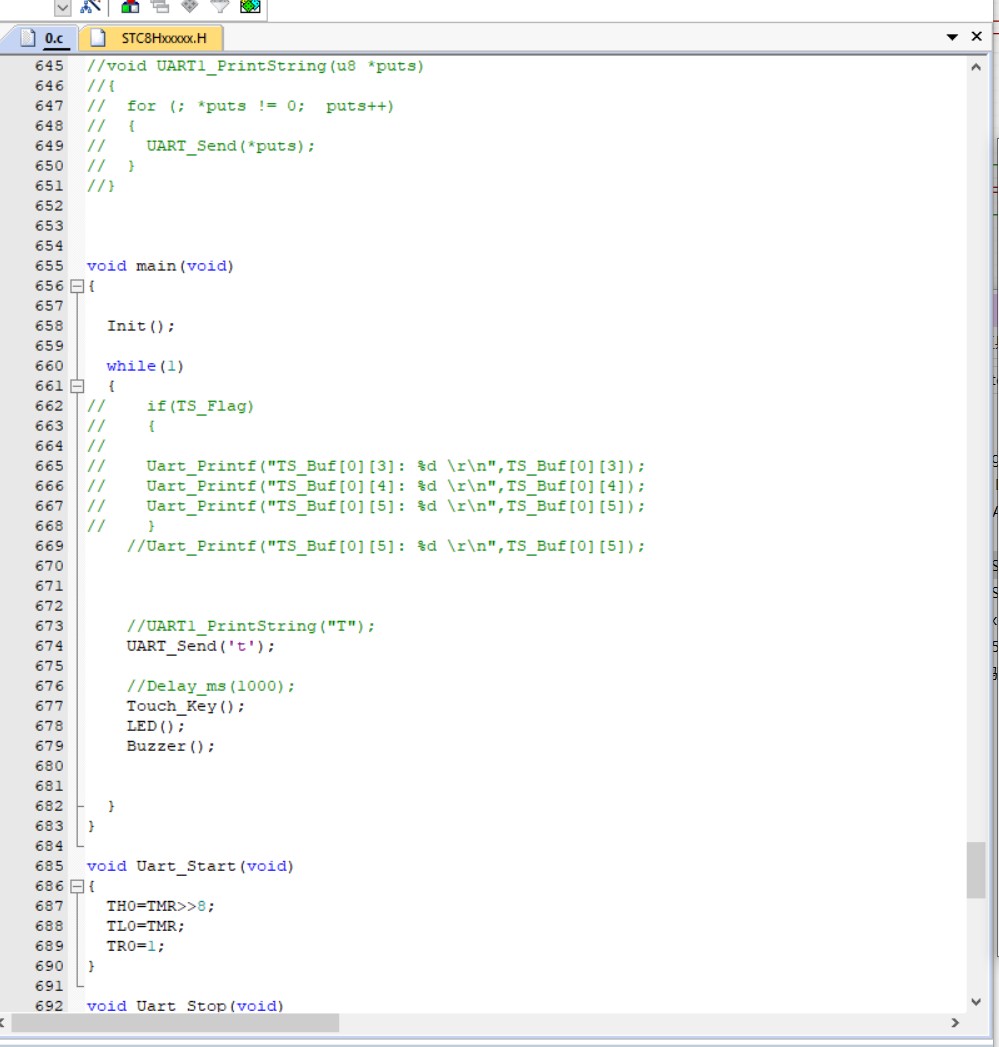Click the Manage Project Items icon

[130, 6]
